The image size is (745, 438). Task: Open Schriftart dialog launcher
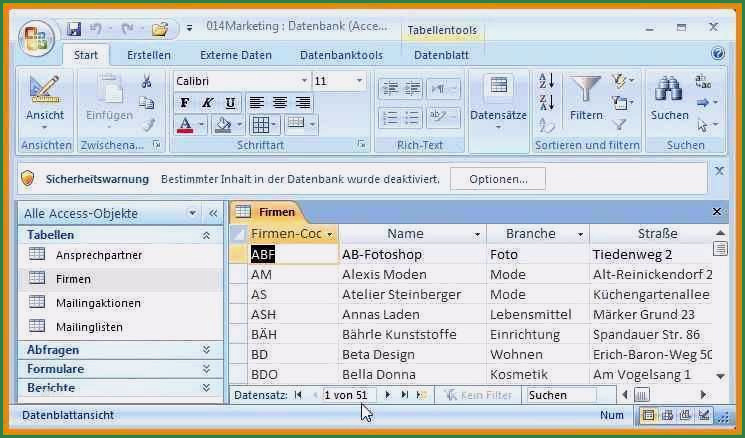click(362, 144)
